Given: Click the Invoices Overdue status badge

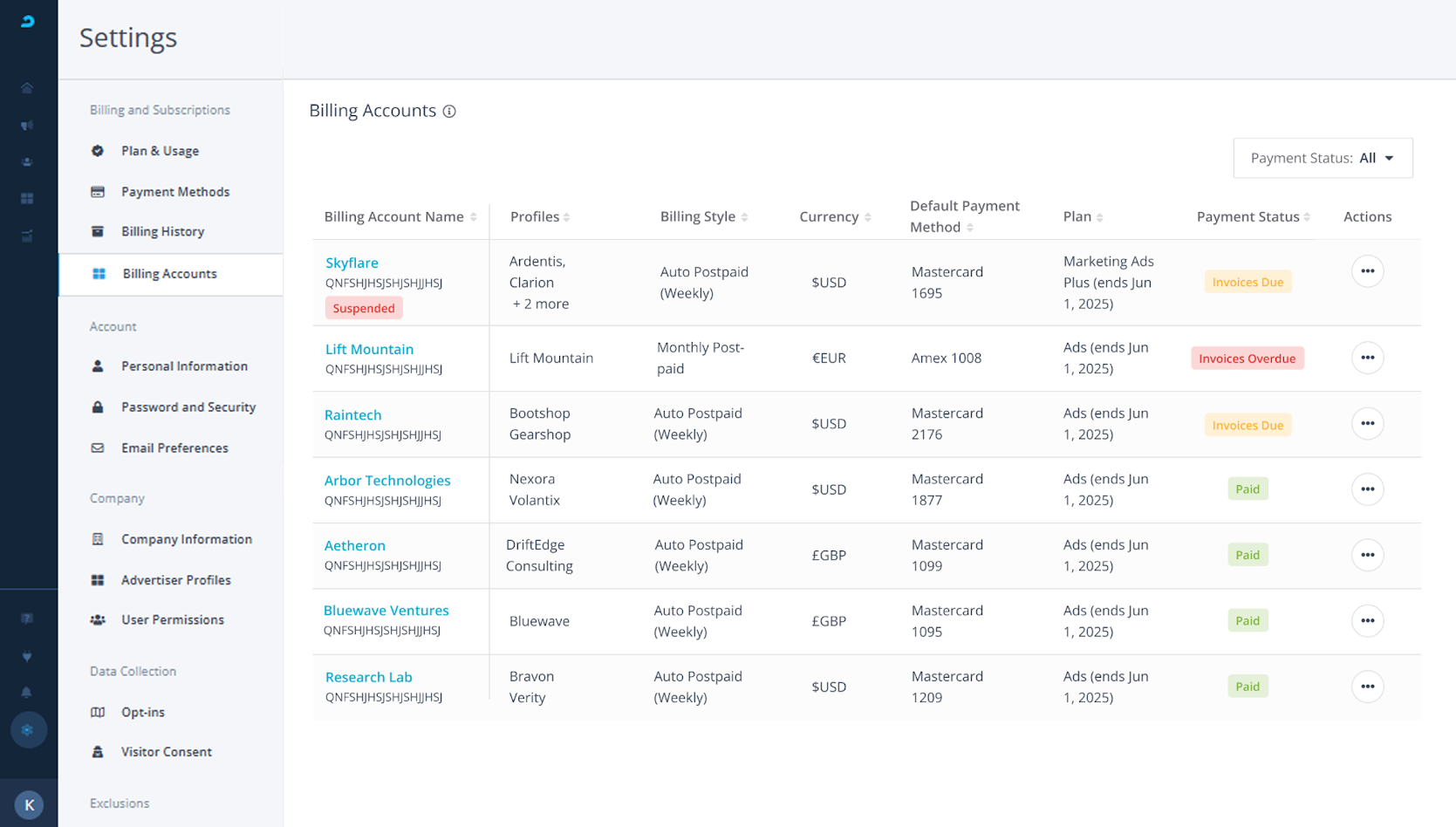Looking at the screenshot, I should [x=1247, y=359].
